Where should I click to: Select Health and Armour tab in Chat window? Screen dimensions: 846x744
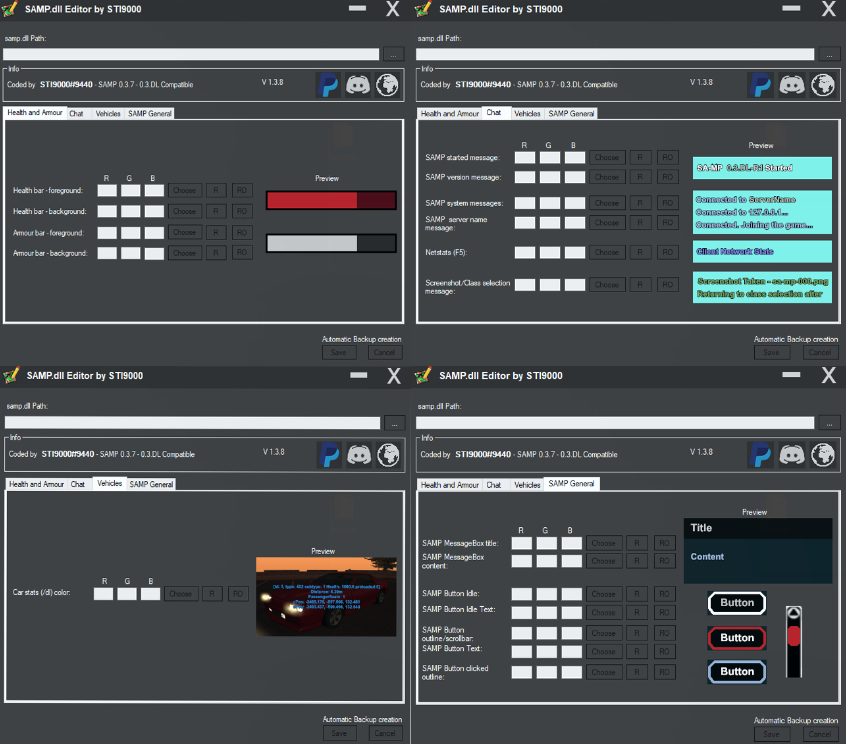pyautogui.click(x=449, y=113)
